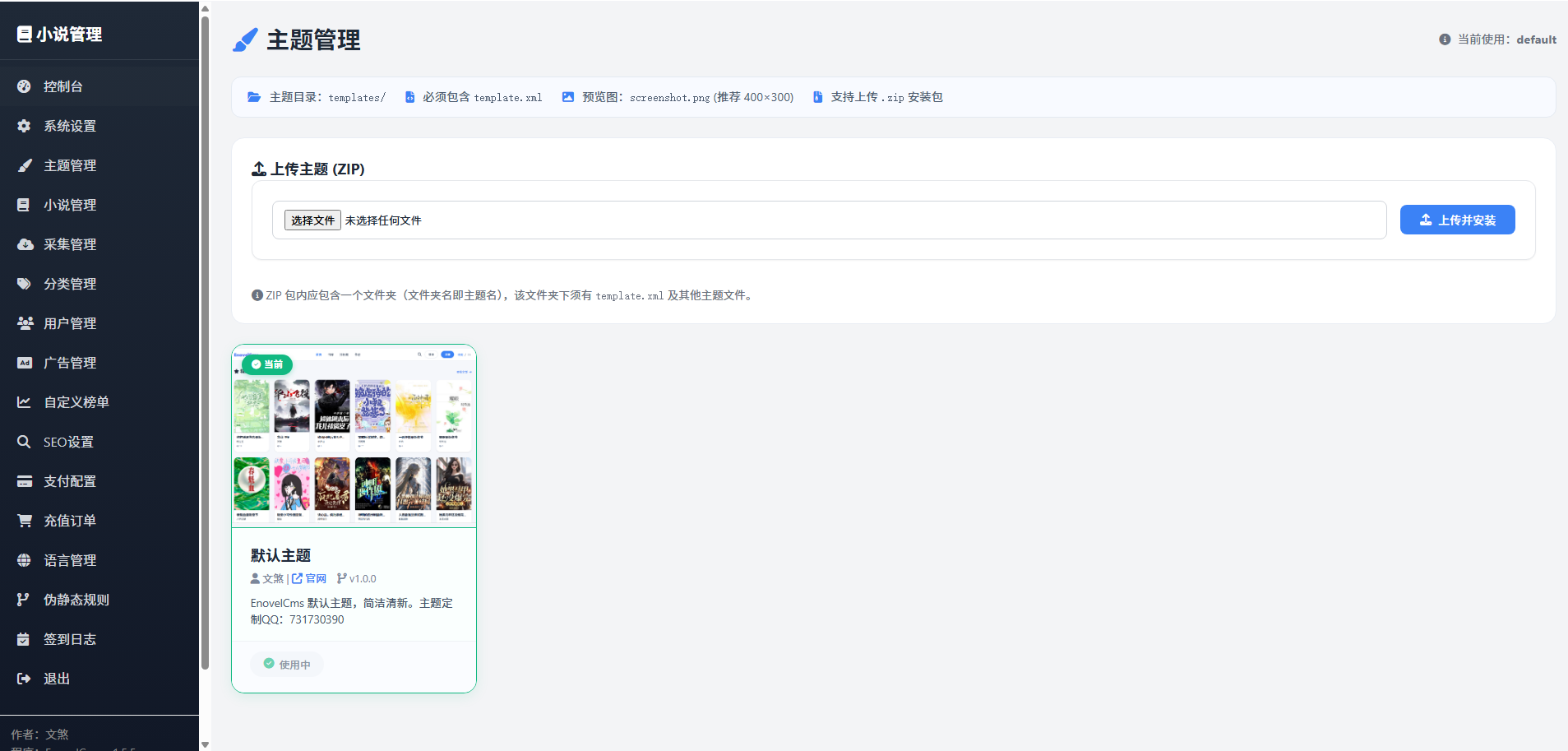Click the tags icon for 分类管理
This screenshot has width=1568, height=751.
[24, 284]
